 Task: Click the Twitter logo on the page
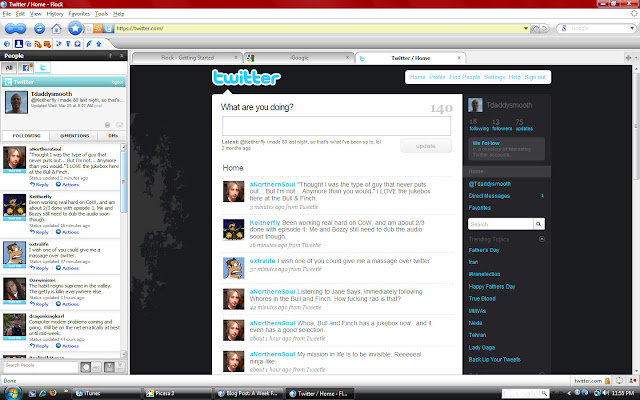(x=246, y=77)
